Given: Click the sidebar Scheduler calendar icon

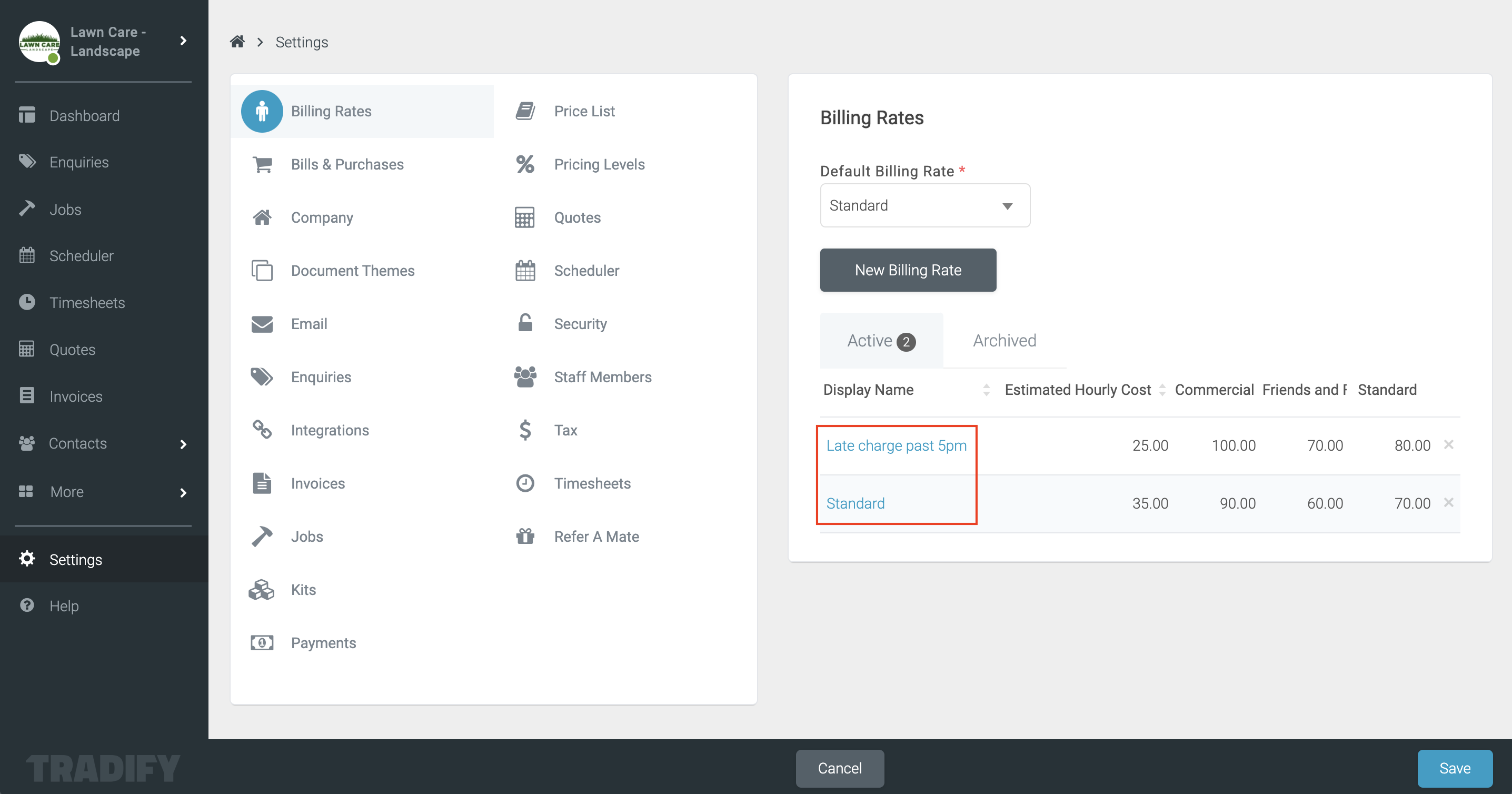Looking at the screenshot, I should click(27, 255).
